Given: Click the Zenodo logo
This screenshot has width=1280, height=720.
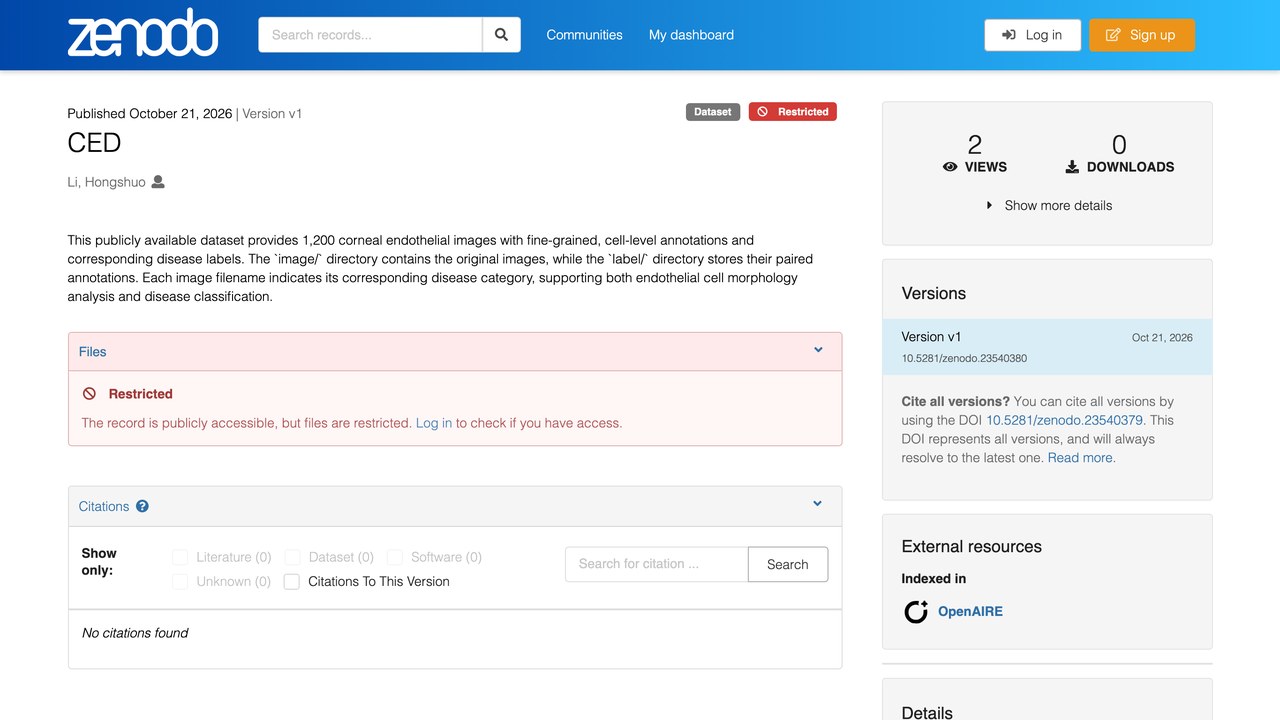Looking at the screenshot, I should click(x=143, y=34).
